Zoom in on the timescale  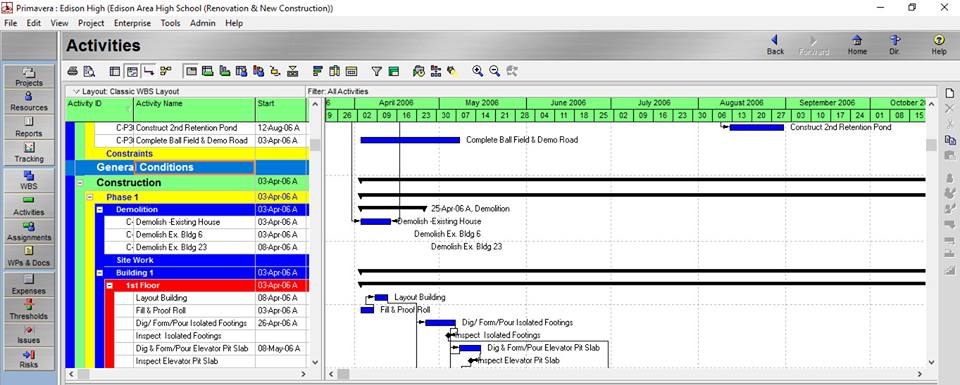coord(478,71)
